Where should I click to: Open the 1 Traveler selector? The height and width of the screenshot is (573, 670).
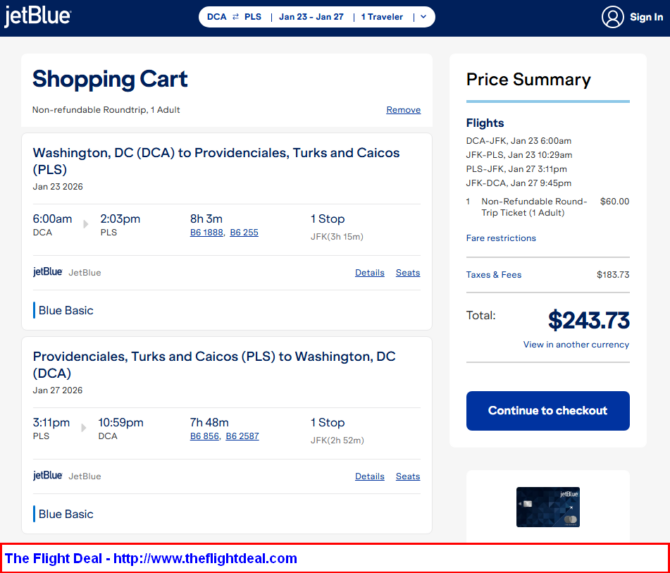tap(382, 17)
